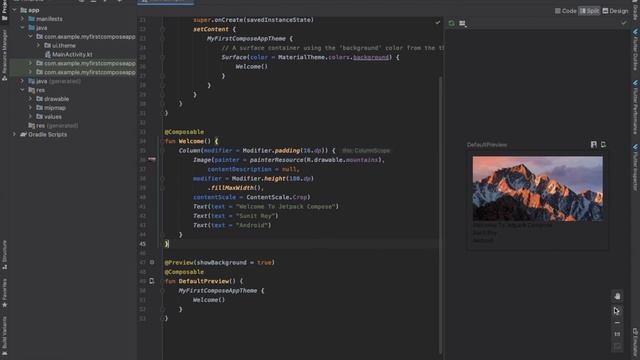Click the run gutter icon beside DefaultPreview function
Screen dimensions: 640x360
click(152, 281)
